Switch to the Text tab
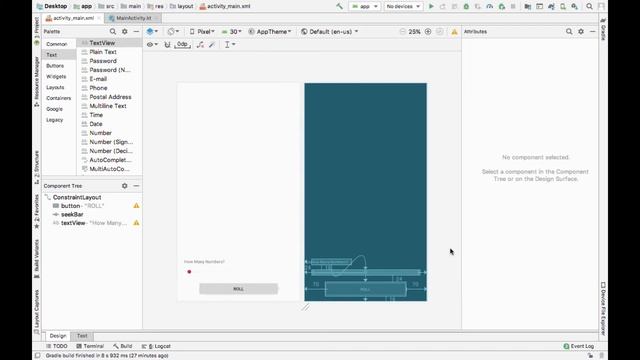The width and height of the screenshot is (640, 360). click(x=82, y=336)
